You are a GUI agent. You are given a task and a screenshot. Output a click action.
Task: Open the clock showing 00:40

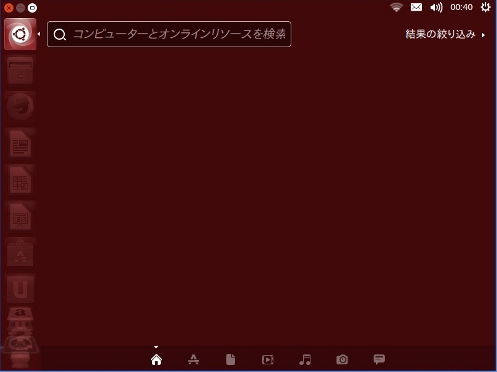point(462,7)
